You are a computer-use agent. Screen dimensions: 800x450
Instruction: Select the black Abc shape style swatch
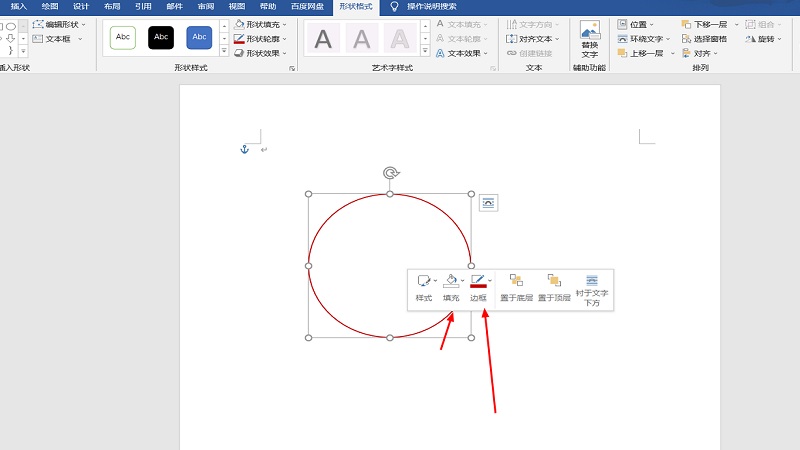[x=161, y=37]
